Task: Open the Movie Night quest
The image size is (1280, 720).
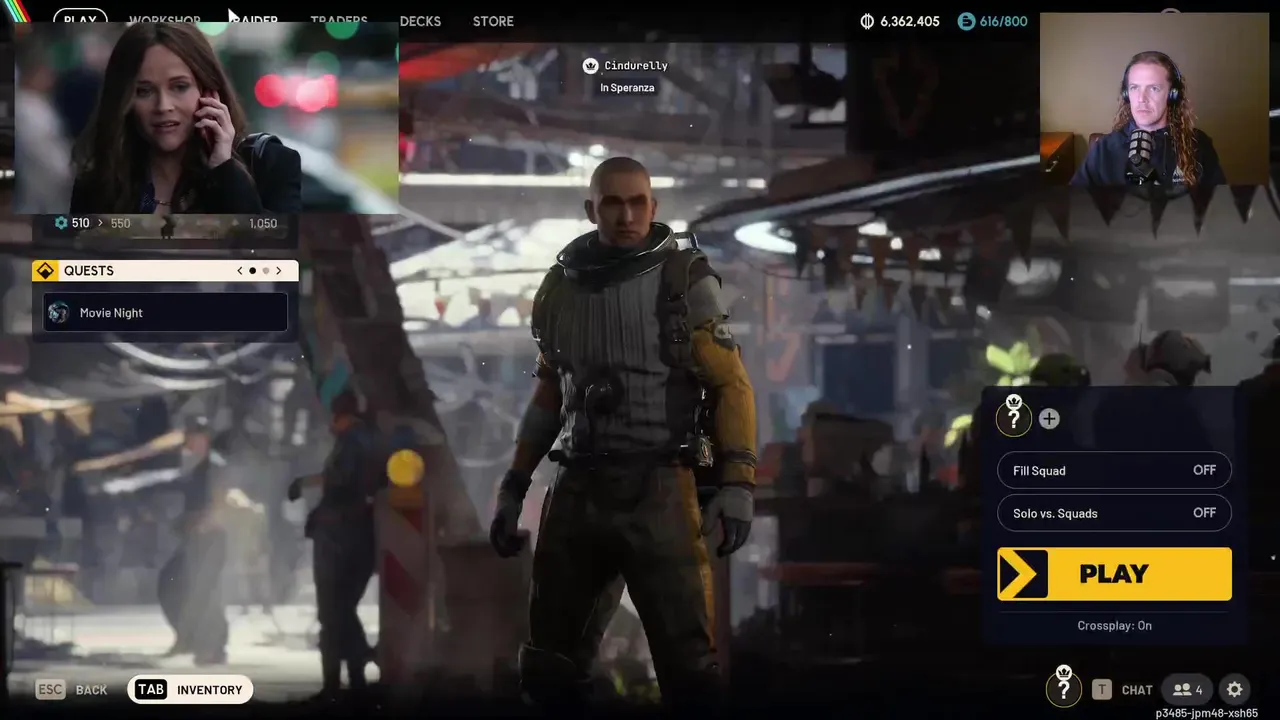Action: [166, 313]
